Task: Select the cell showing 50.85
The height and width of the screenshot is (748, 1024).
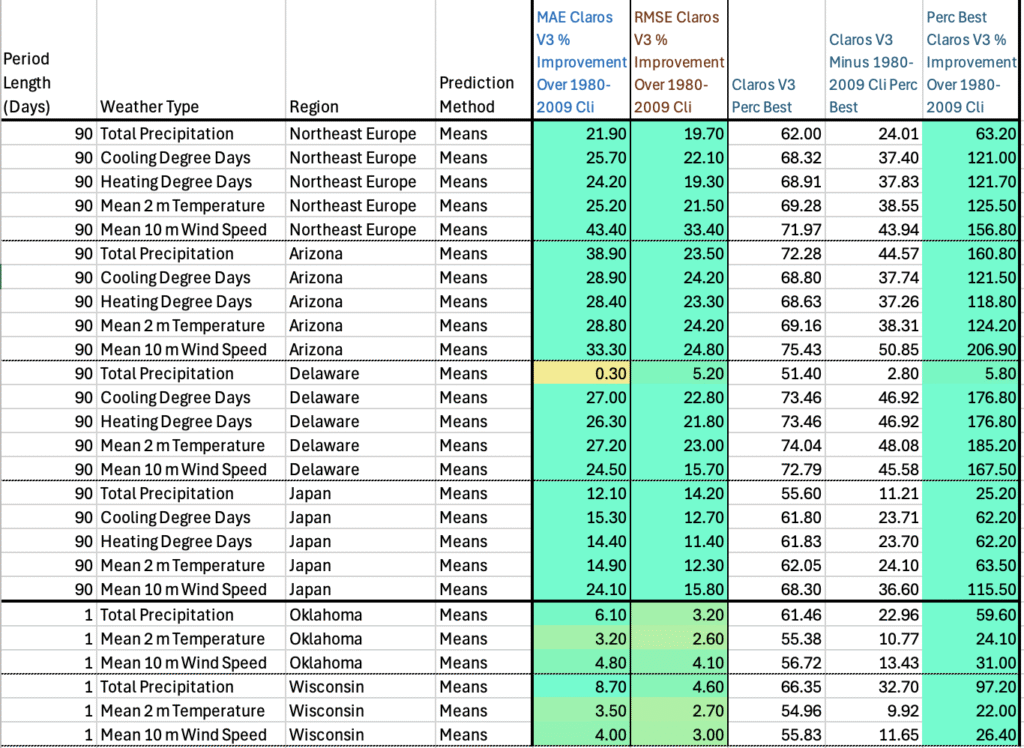Action: (x=874, y=350)
